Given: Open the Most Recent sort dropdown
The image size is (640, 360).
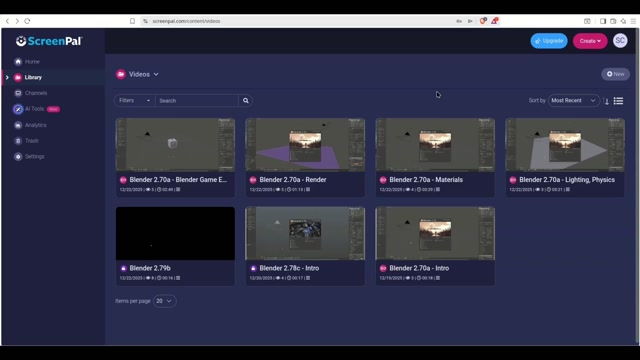Looking at the screenshot, I should coord(573,100).
